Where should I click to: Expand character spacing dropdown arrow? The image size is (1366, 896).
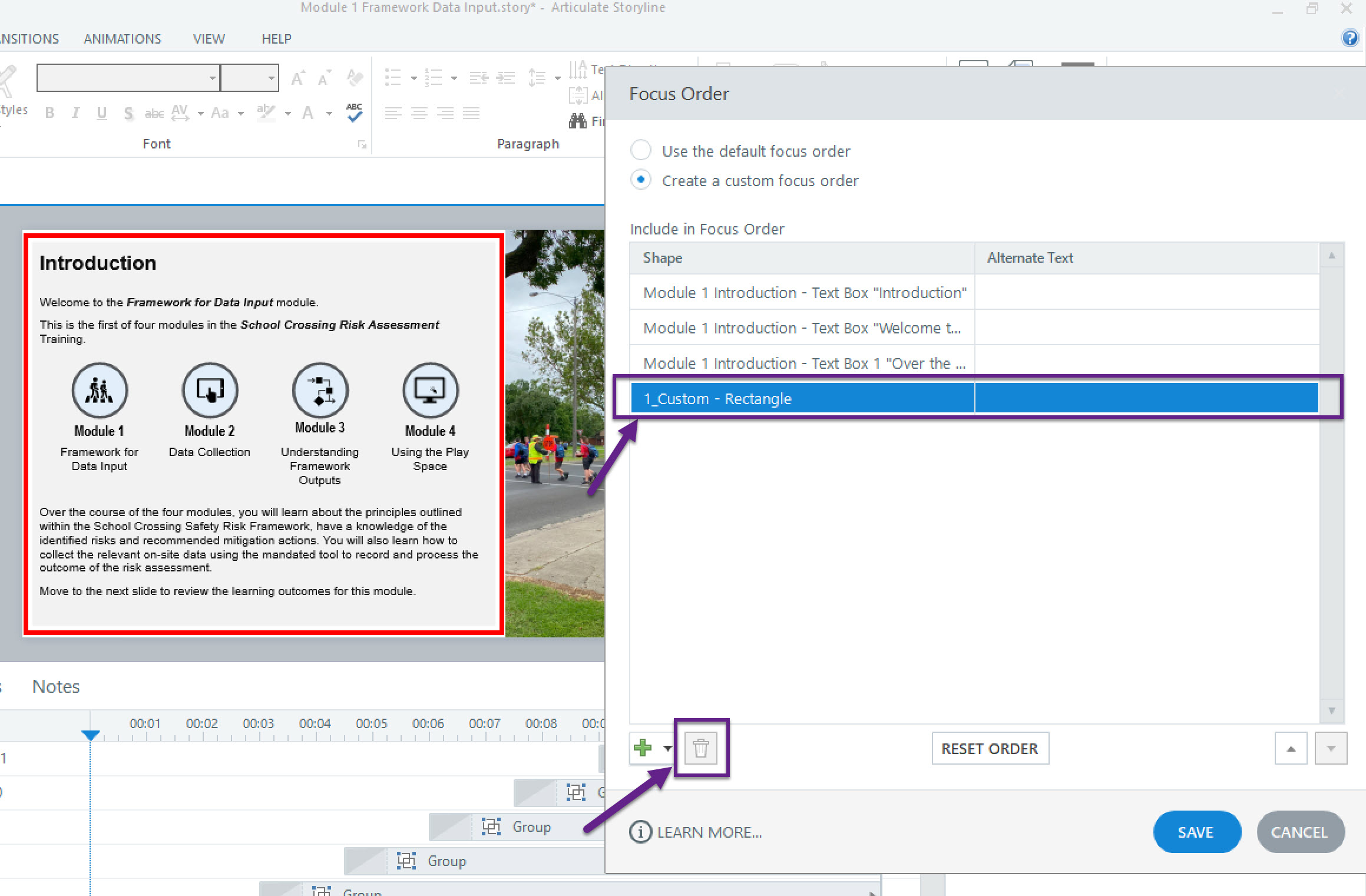[200, 113]
